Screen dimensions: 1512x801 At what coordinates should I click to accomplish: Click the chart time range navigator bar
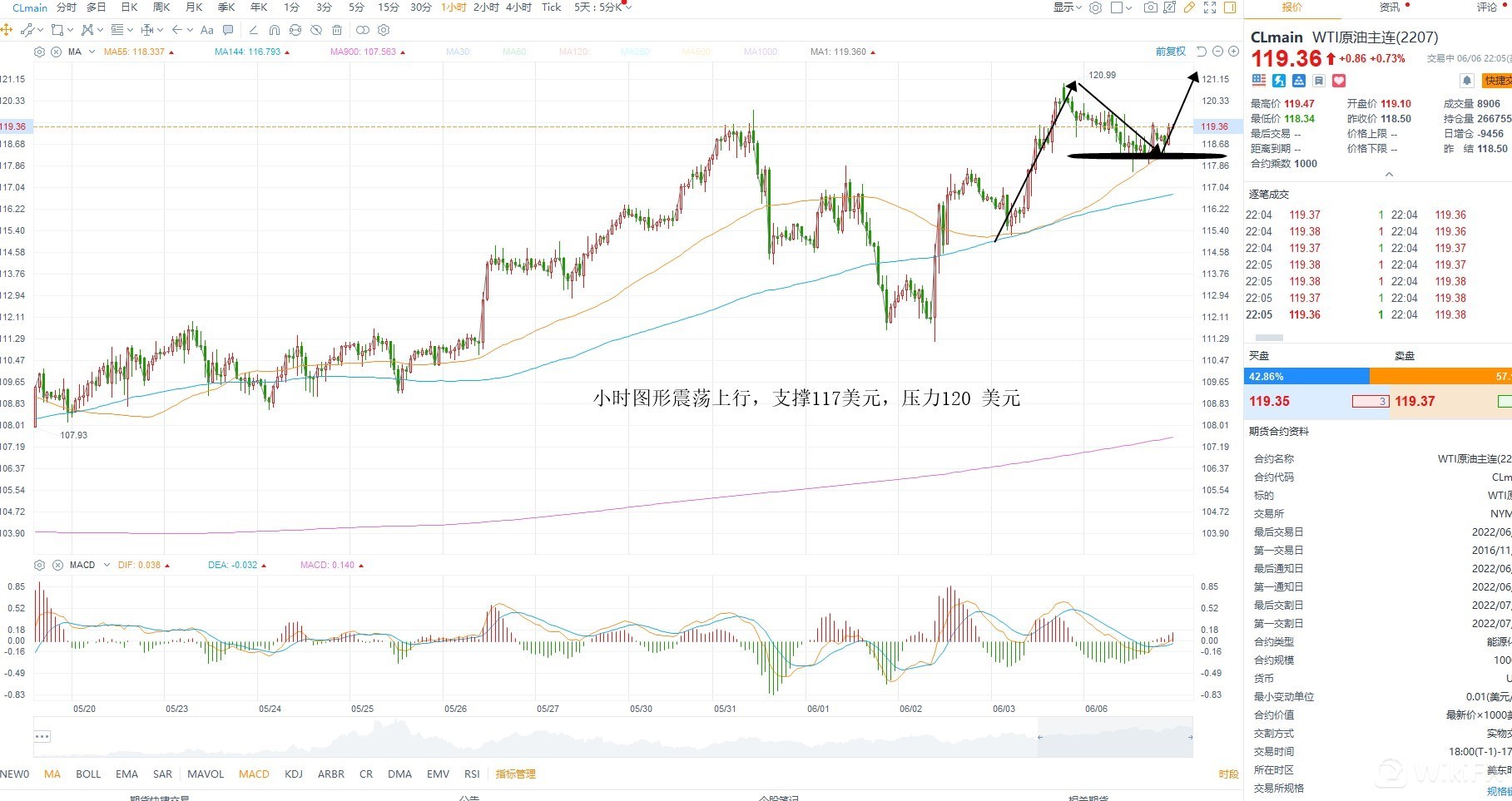coord(613,737)
